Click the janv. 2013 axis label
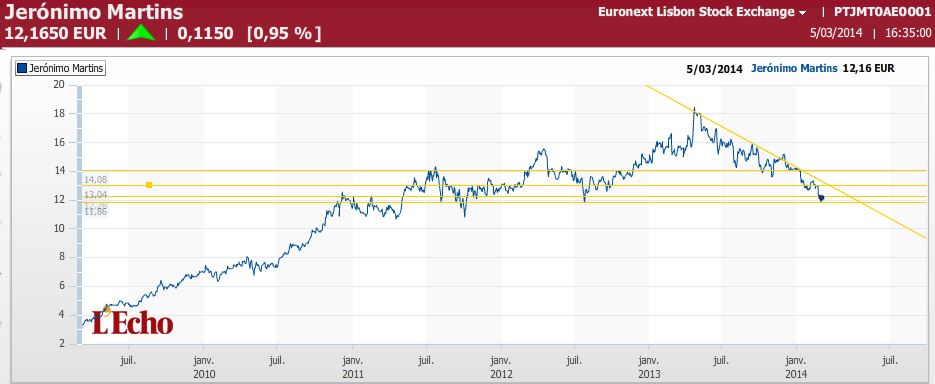 [649, 367]
